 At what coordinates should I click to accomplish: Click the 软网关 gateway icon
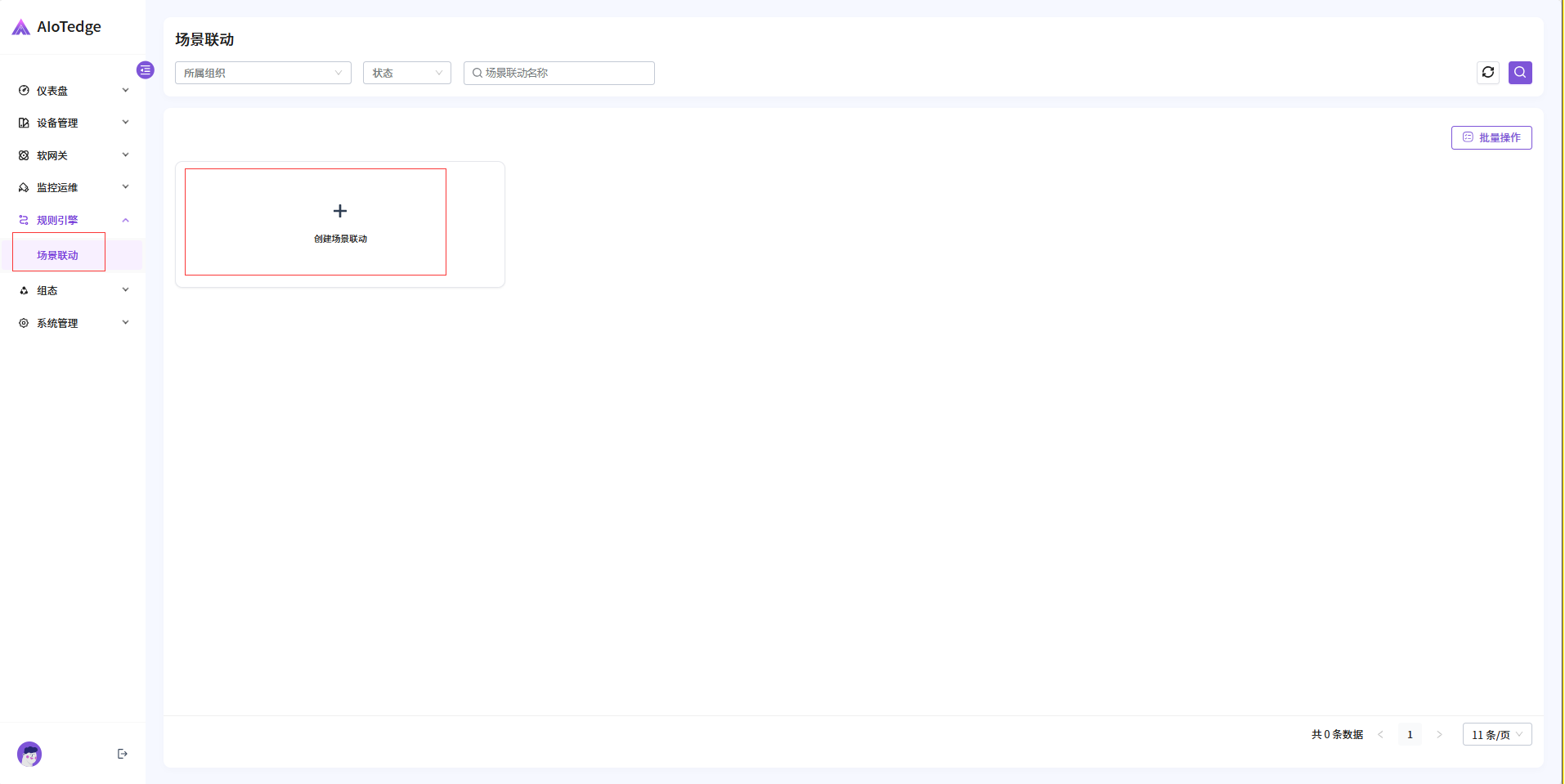(24, 155)
